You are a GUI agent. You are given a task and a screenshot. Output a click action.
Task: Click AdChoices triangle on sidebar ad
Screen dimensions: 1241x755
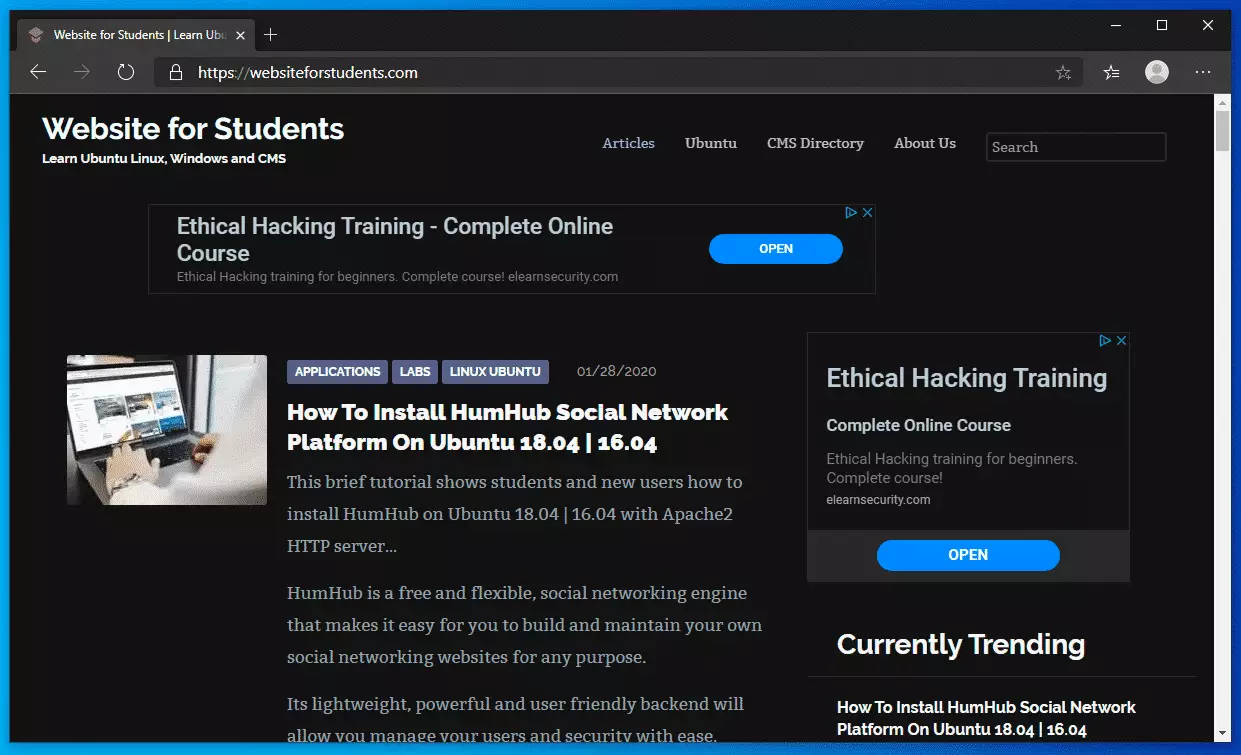point(1105,340)
